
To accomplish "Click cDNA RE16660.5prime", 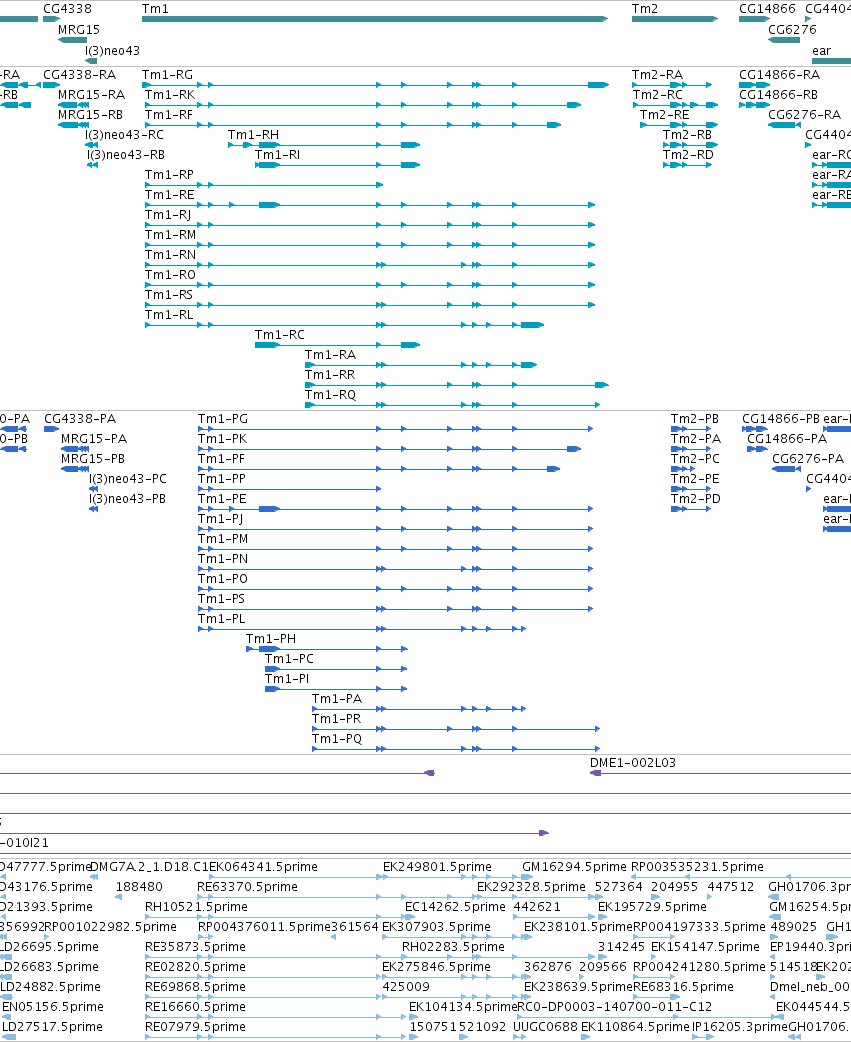I will tap(195, 1006).
